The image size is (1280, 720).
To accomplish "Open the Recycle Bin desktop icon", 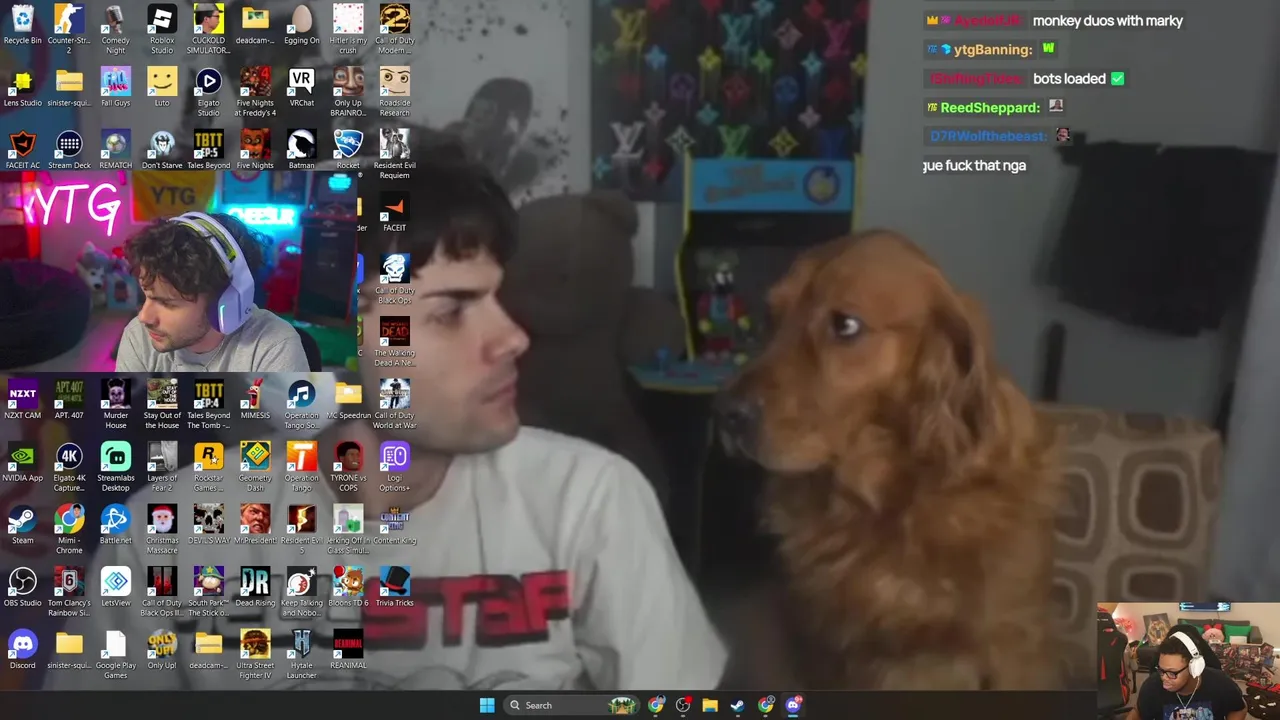I will (x=22, y=26).
